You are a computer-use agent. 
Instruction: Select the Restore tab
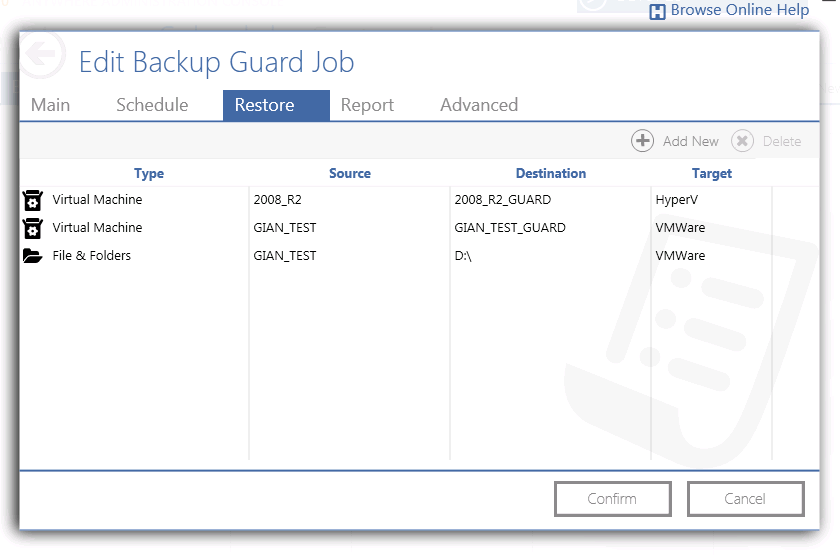[x=276, y=105]
